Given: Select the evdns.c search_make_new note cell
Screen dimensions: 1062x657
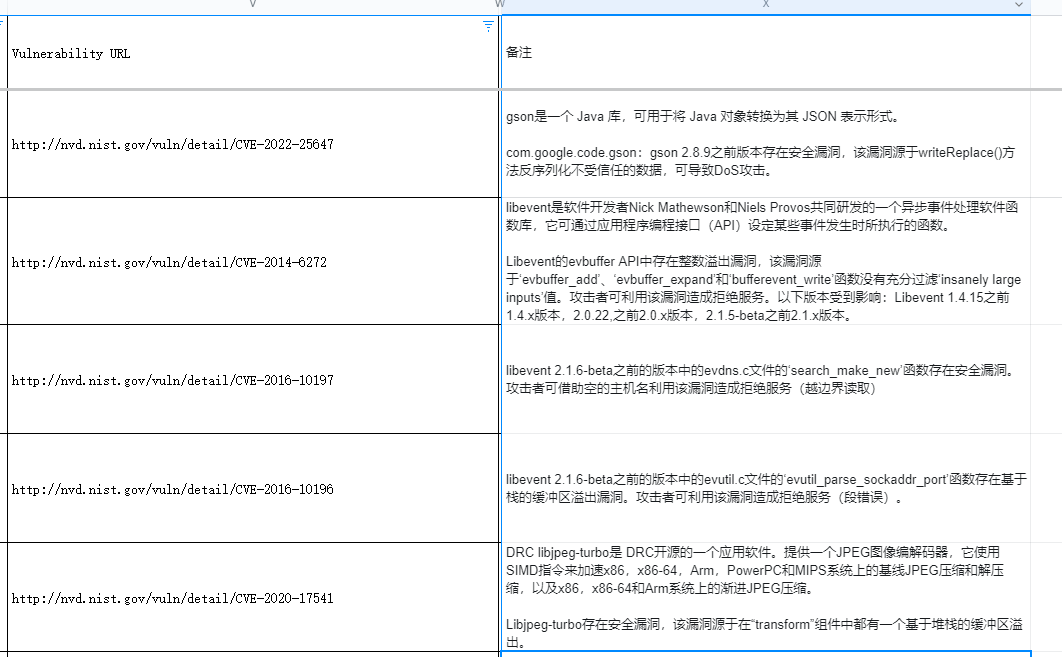Looking at the screenshot, I should tap(765, 379).
